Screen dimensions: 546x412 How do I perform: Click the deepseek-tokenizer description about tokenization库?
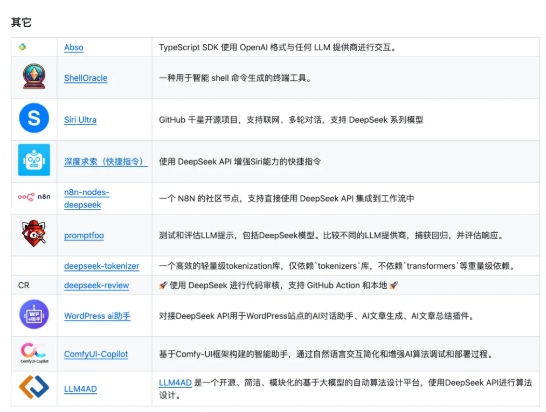(337, 266)
